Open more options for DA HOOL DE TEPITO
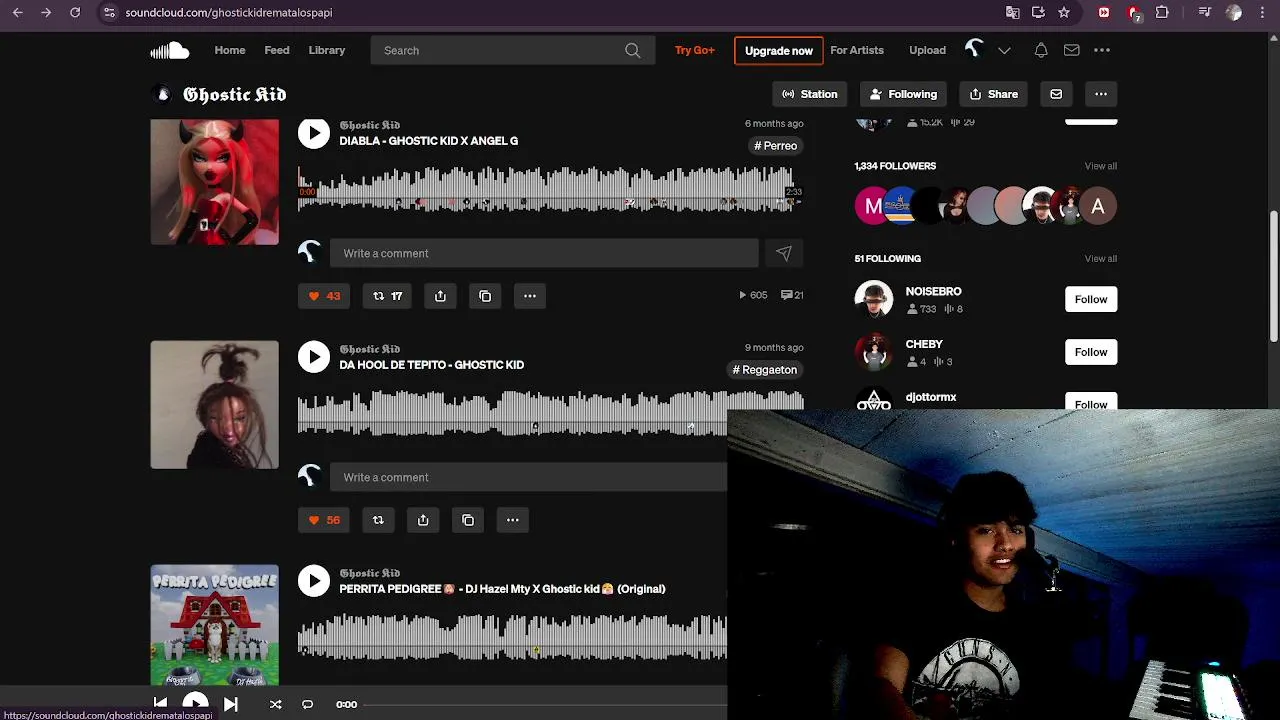Screen dimensions: 1280x720 [x=512, y=520]
